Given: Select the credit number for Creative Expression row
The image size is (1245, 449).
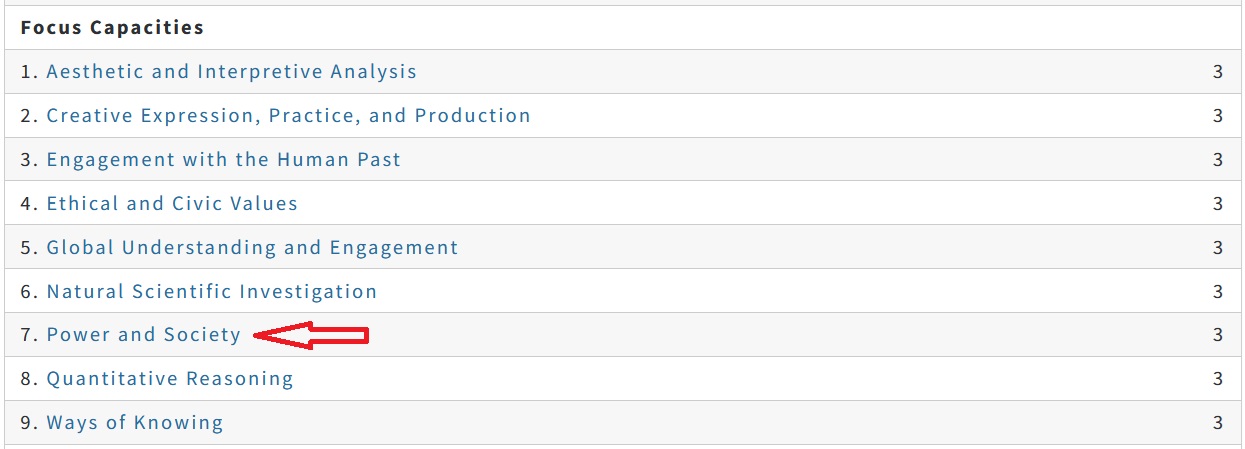Looking at the screenshot, I should click(1217, 116).
